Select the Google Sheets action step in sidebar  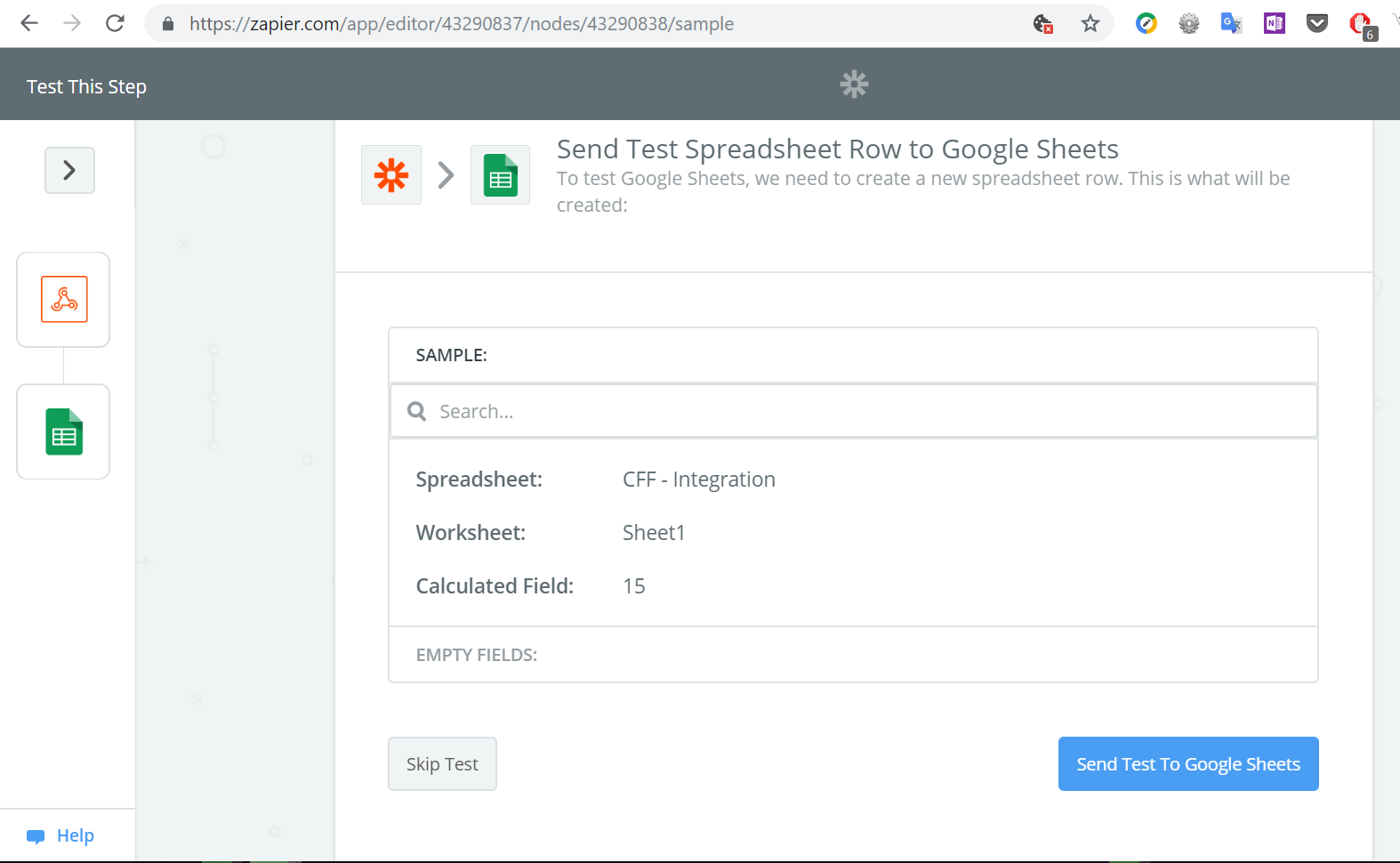(x=63, y=431)
